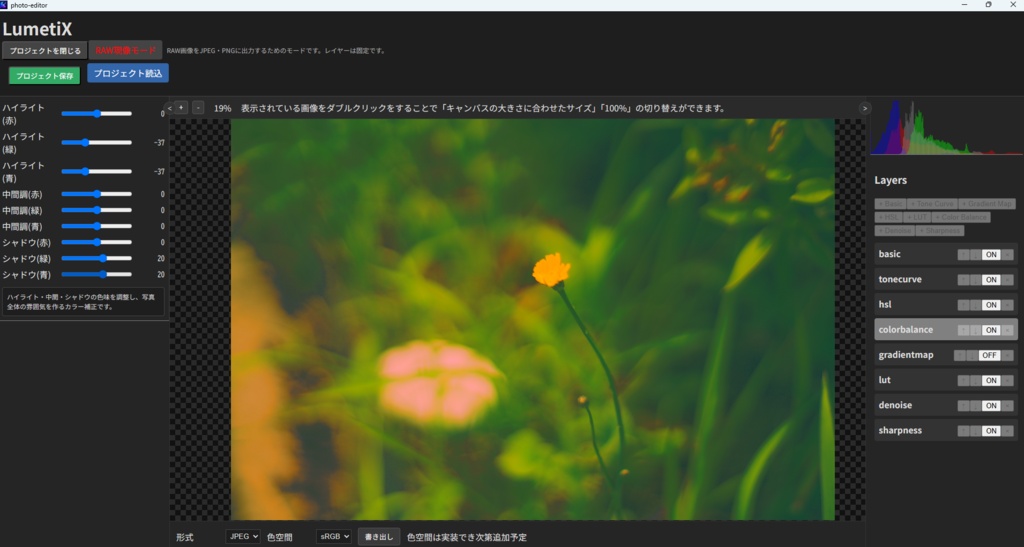
Task: Delete the denoise layer
Action: (x=1008, y=405)
